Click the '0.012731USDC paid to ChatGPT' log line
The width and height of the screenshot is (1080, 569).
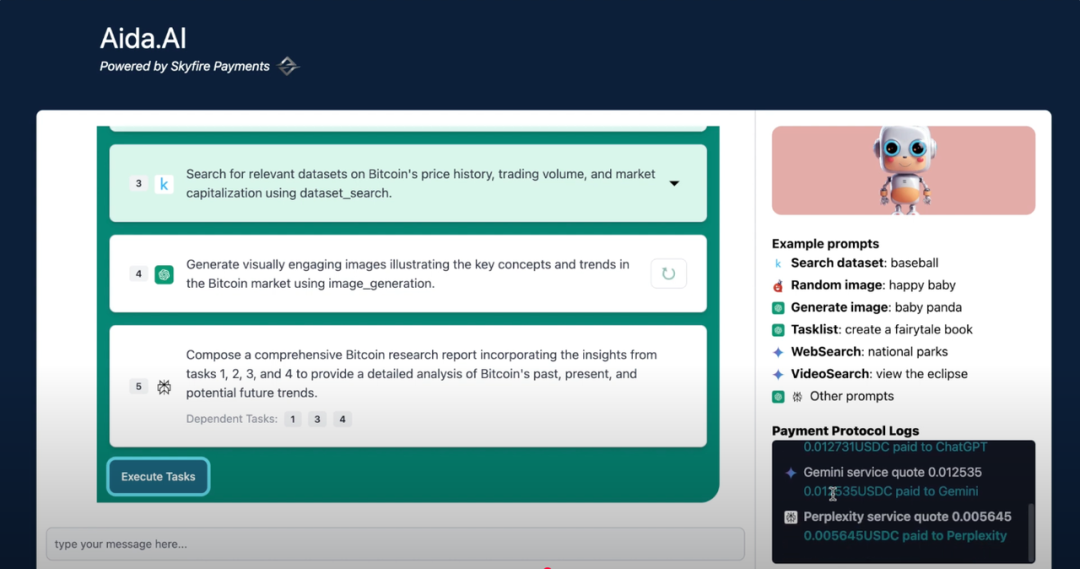click(x=895, y=448)
